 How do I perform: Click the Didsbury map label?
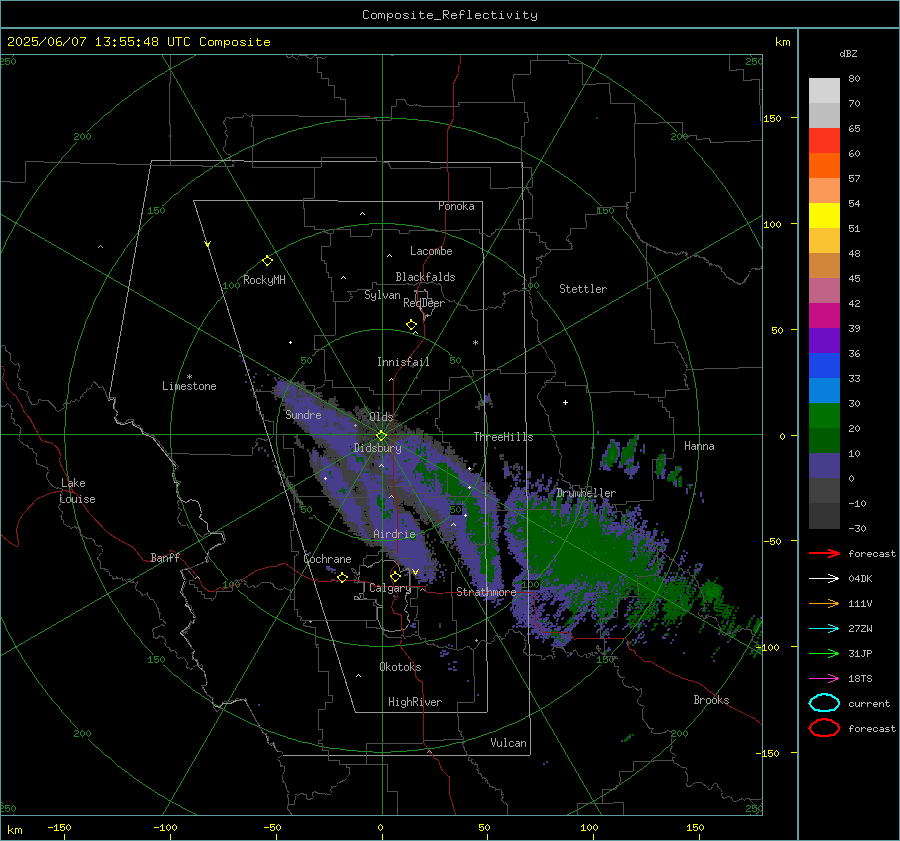[378, 448]
